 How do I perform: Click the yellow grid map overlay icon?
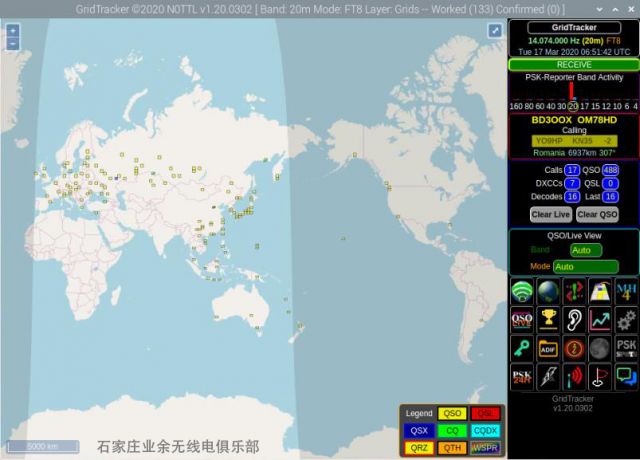(x=600, y=291)
